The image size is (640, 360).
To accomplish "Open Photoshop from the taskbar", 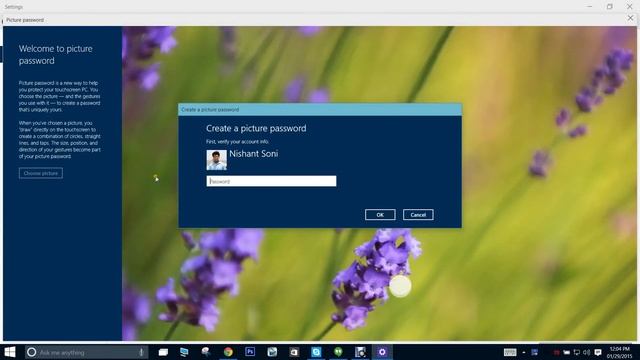I will click(250, 352).
